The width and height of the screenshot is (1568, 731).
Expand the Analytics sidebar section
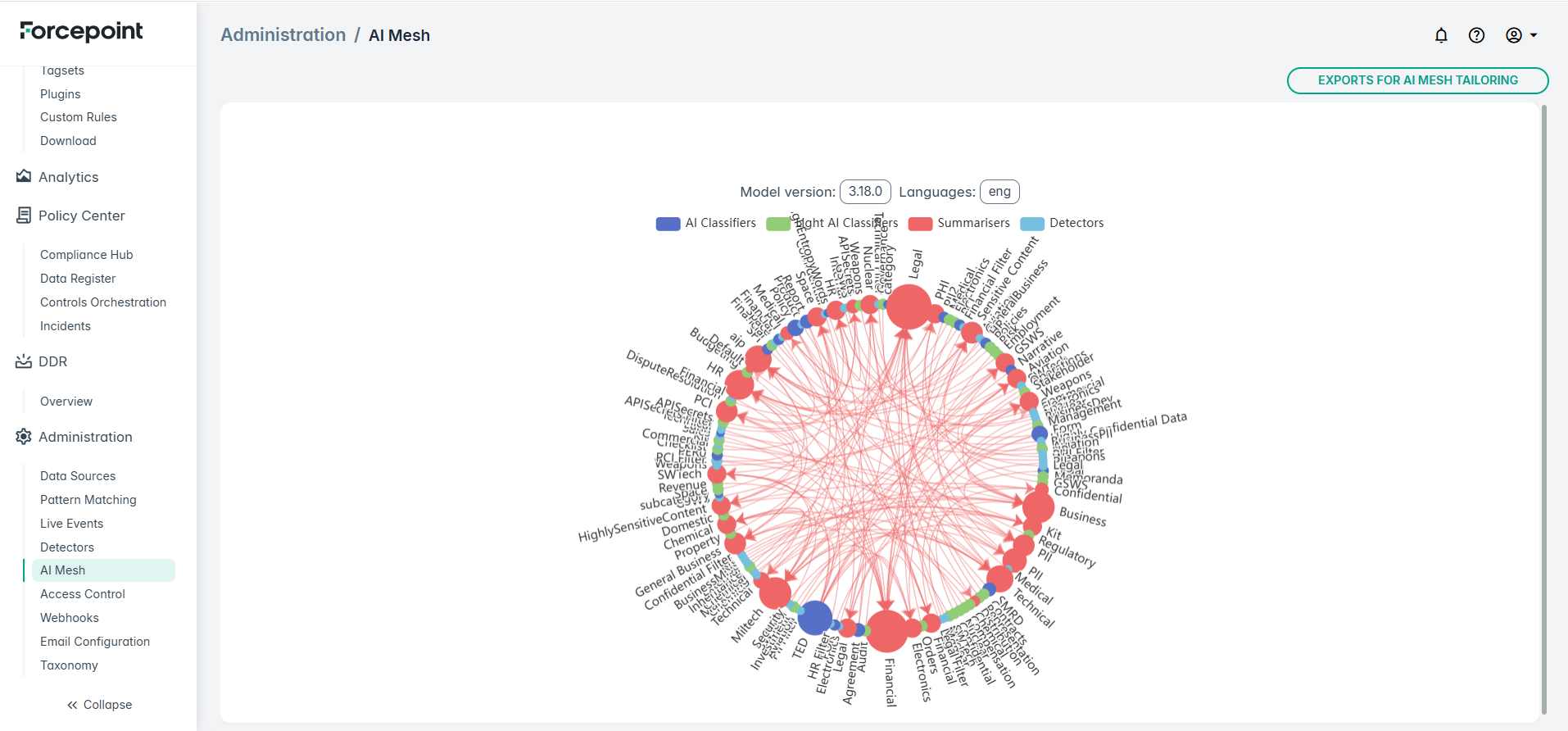pos(69,177)
